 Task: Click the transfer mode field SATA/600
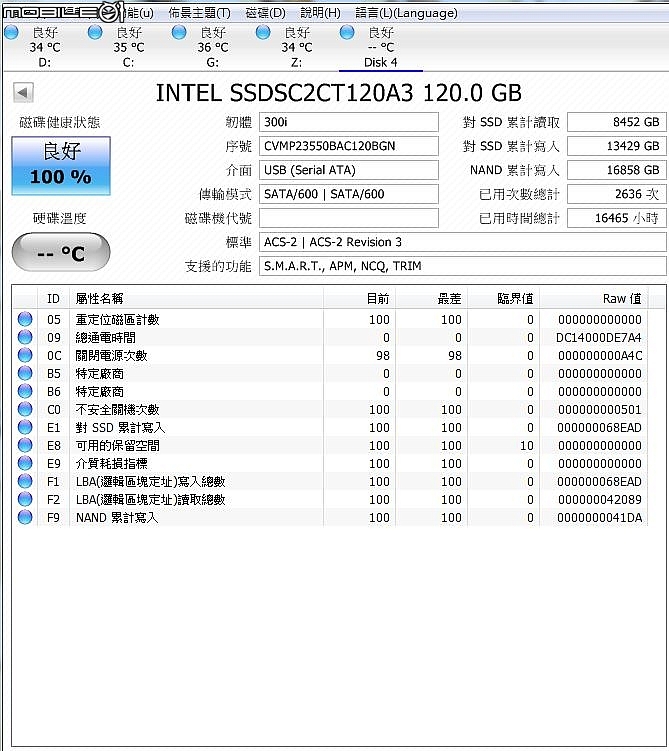coord(349,194)
